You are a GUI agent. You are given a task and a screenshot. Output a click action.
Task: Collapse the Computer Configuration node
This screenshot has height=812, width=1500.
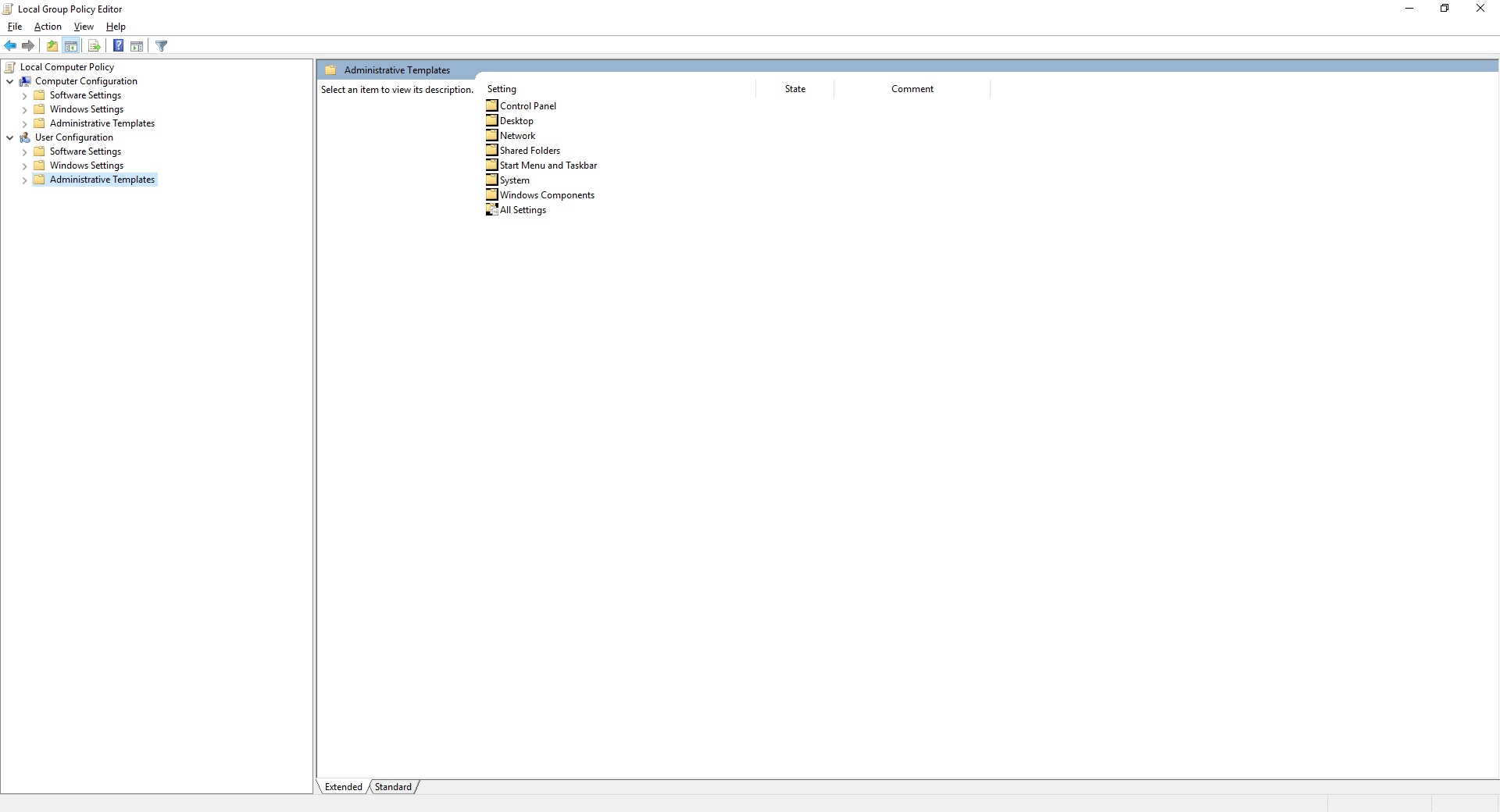(9, 81)
